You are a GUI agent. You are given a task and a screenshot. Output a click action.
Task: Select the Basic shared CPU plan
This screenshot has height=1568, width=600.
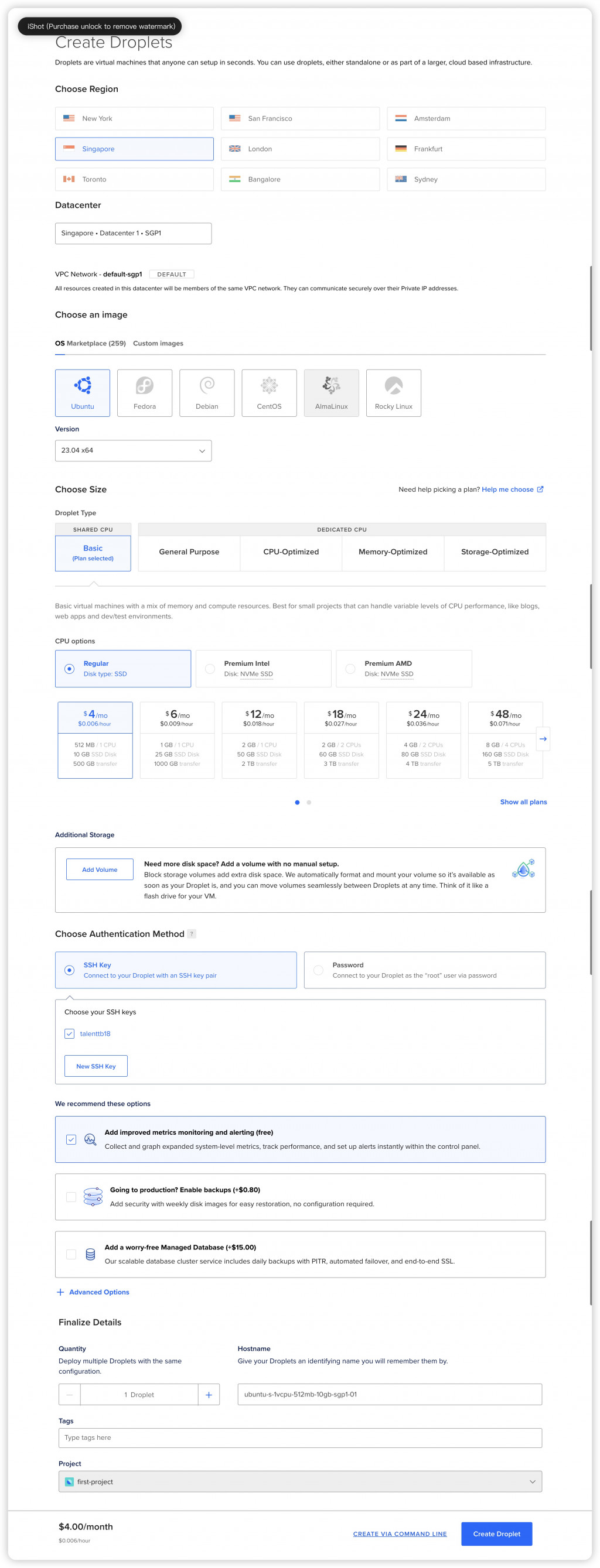click(x=93, y=553)
